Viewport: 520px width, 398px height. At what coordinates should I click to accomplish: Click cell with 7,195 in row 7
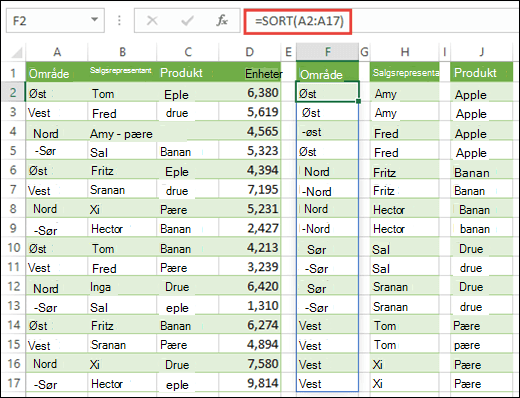tap(250, 189)
